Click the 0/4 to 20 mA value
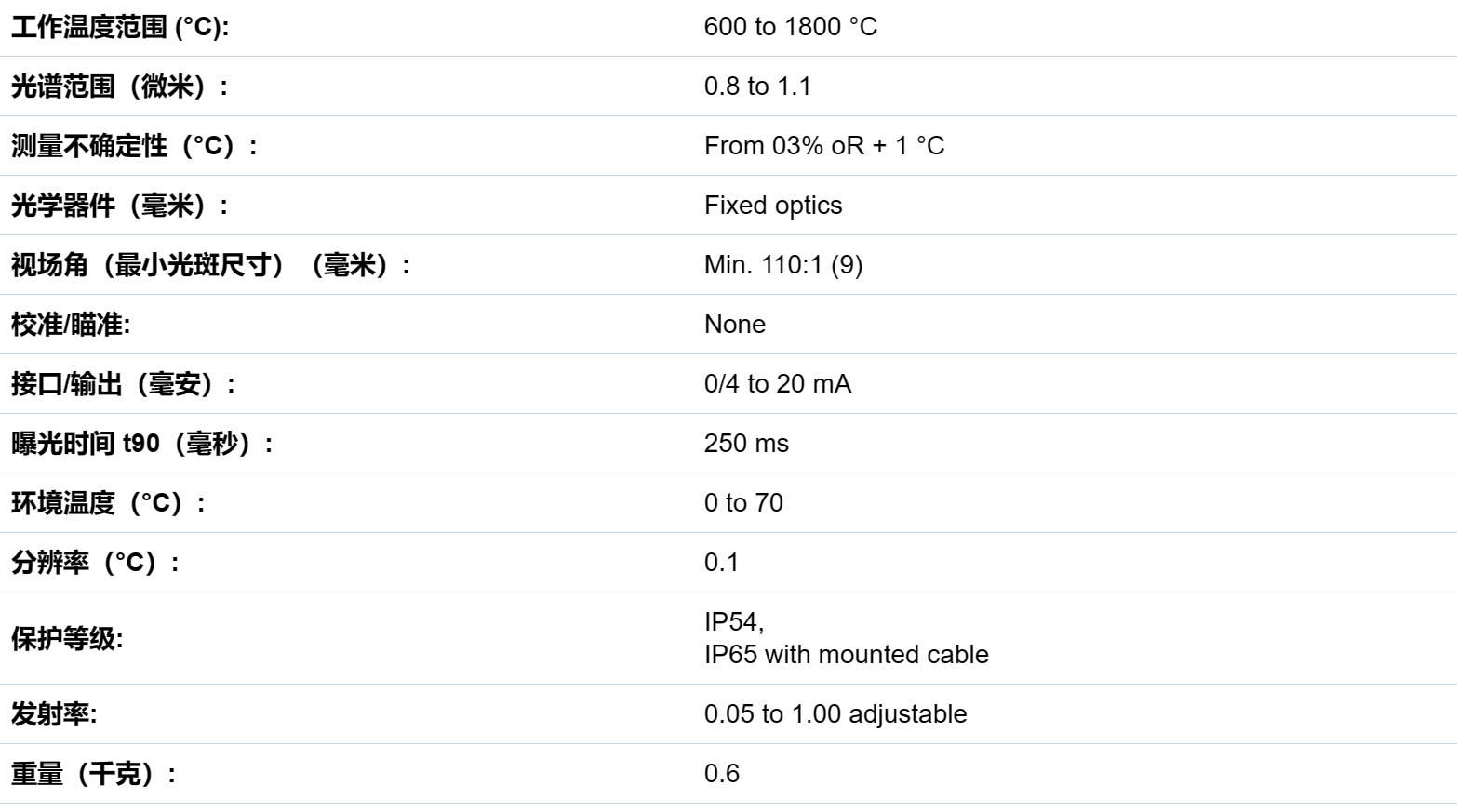The width and height of the screenshot is (1457, 812). tap(777, 384)
